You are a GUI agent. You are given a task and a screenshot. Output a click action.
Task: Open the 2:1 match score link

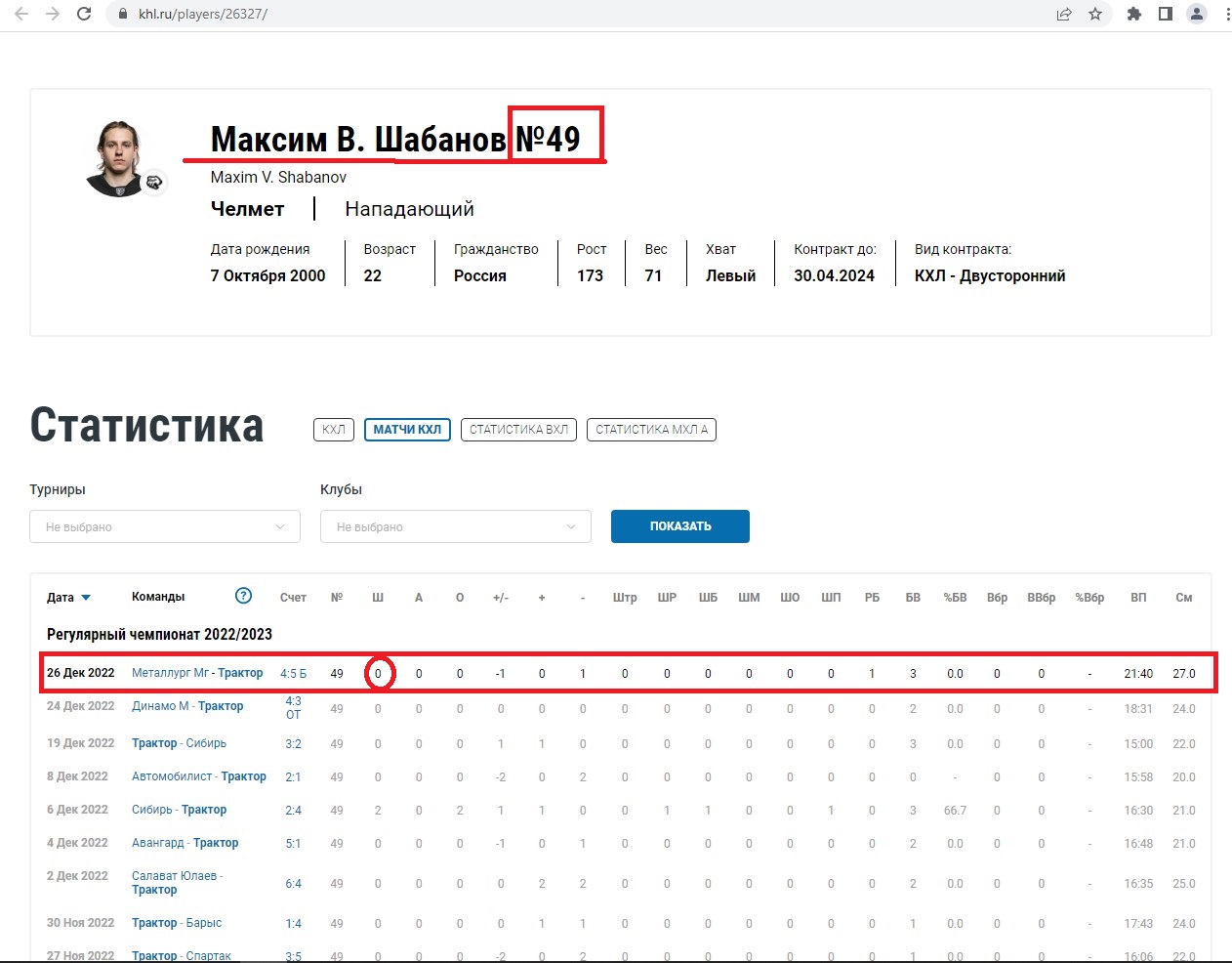[x=293, y=777]
